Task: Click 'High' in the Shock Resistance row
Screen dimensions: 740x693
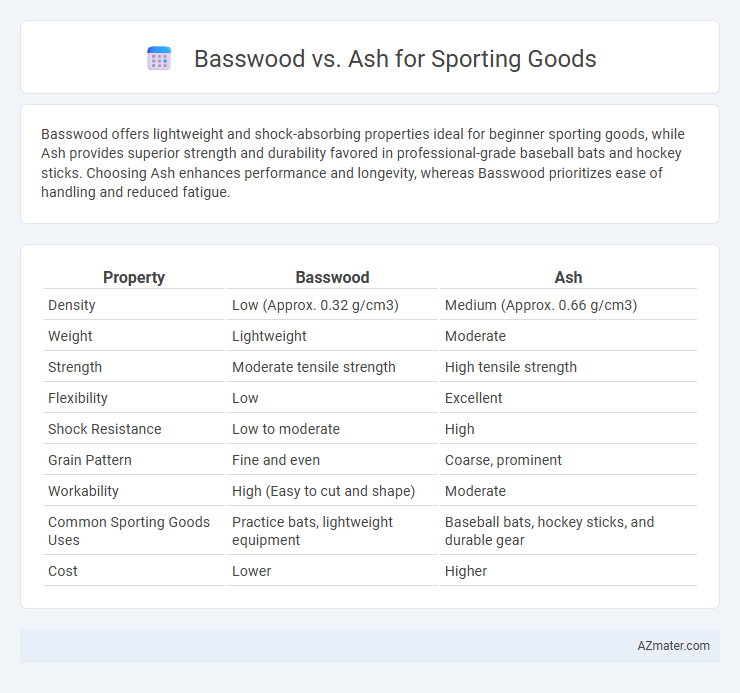Action: point(460,429)
